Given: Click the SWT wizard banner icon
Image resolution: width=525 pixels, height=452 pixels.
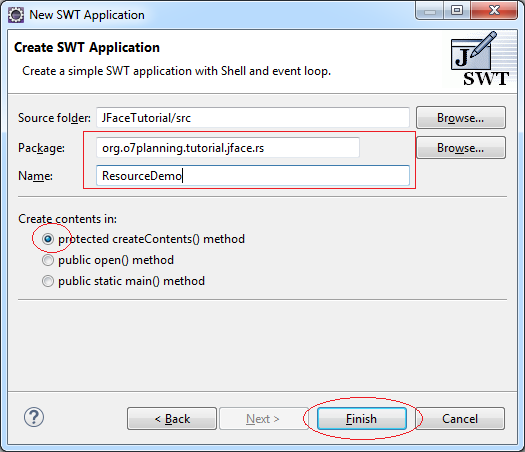Looking at the screenshot, I should click(479, 59).
